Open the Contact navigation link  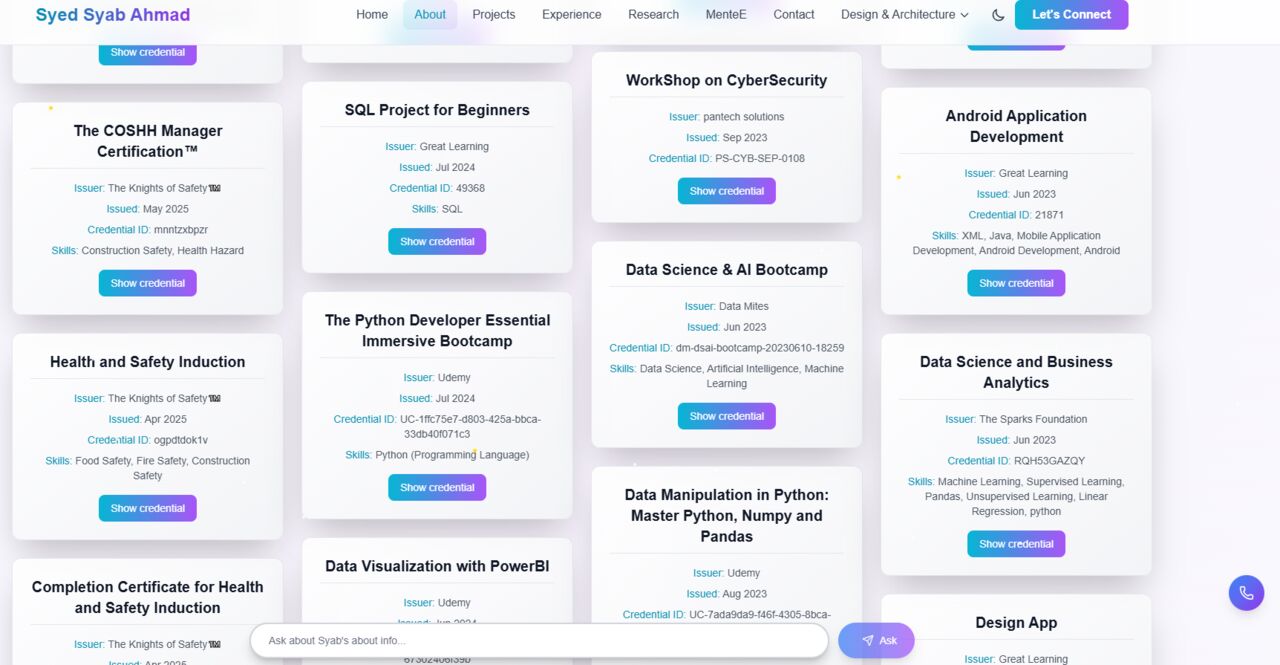click(x=794, y=15)
